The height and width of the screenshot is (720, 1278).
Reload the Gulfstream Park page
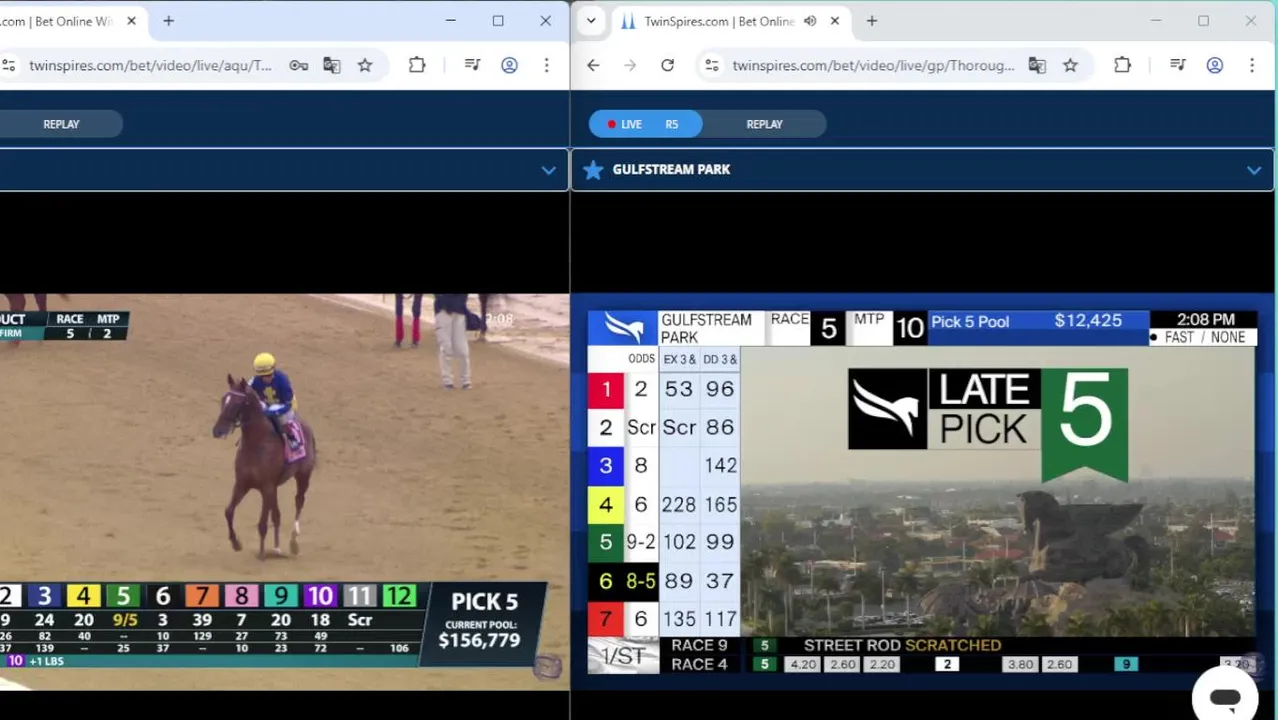click(667, 66)
